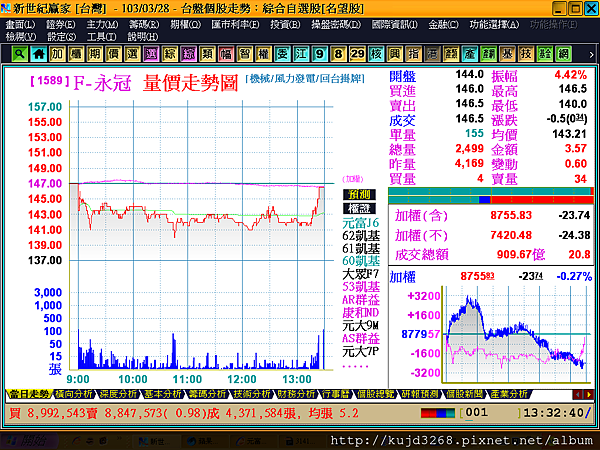Click the 櫃 toolbar button

tap(76, 54)
